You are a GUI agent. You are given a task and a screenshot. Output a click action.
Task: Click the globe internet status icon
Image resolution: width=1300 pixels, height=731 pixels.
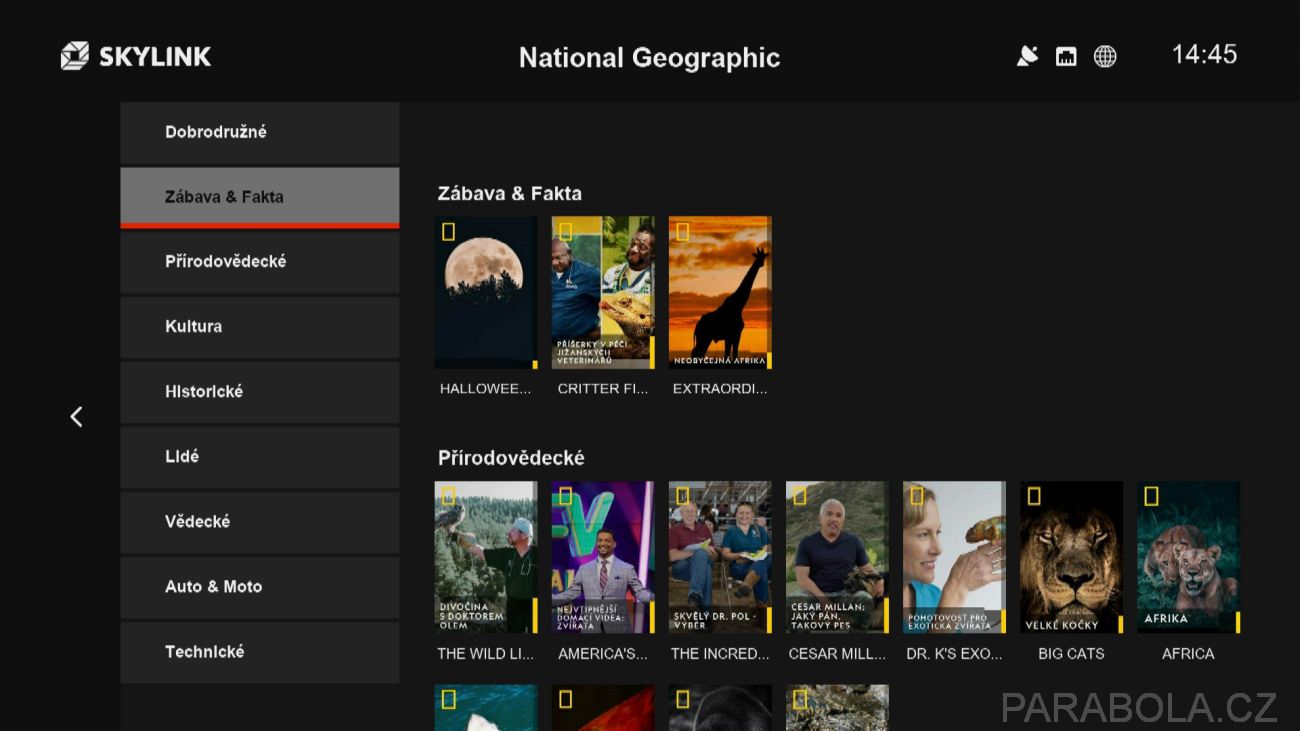pyautogui.click(x=1105, y=56)
